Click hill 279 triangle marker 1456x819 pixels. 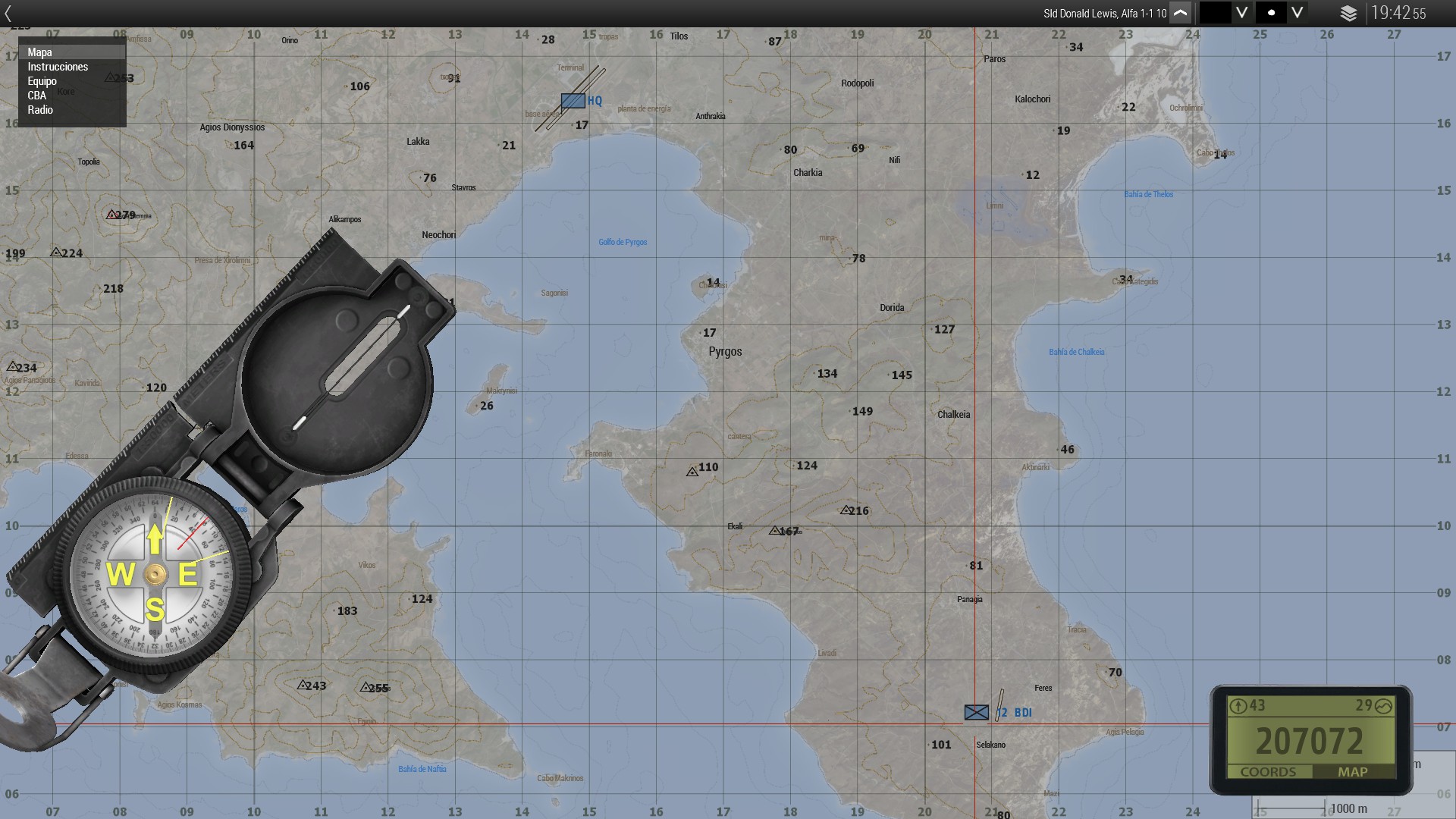[x=112, y=215]
